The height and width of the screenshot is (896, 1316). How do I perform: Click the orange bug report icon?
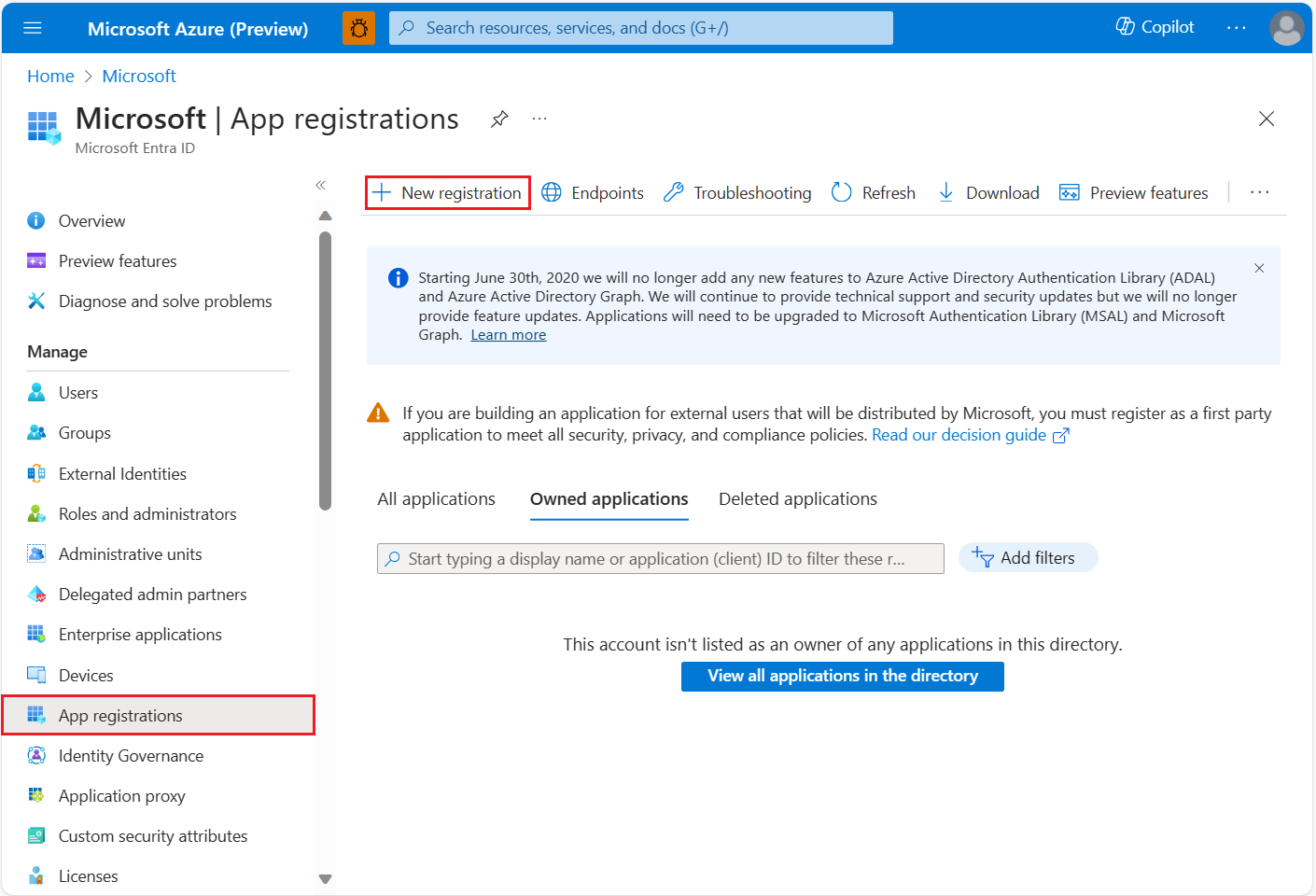pos(359,28)
